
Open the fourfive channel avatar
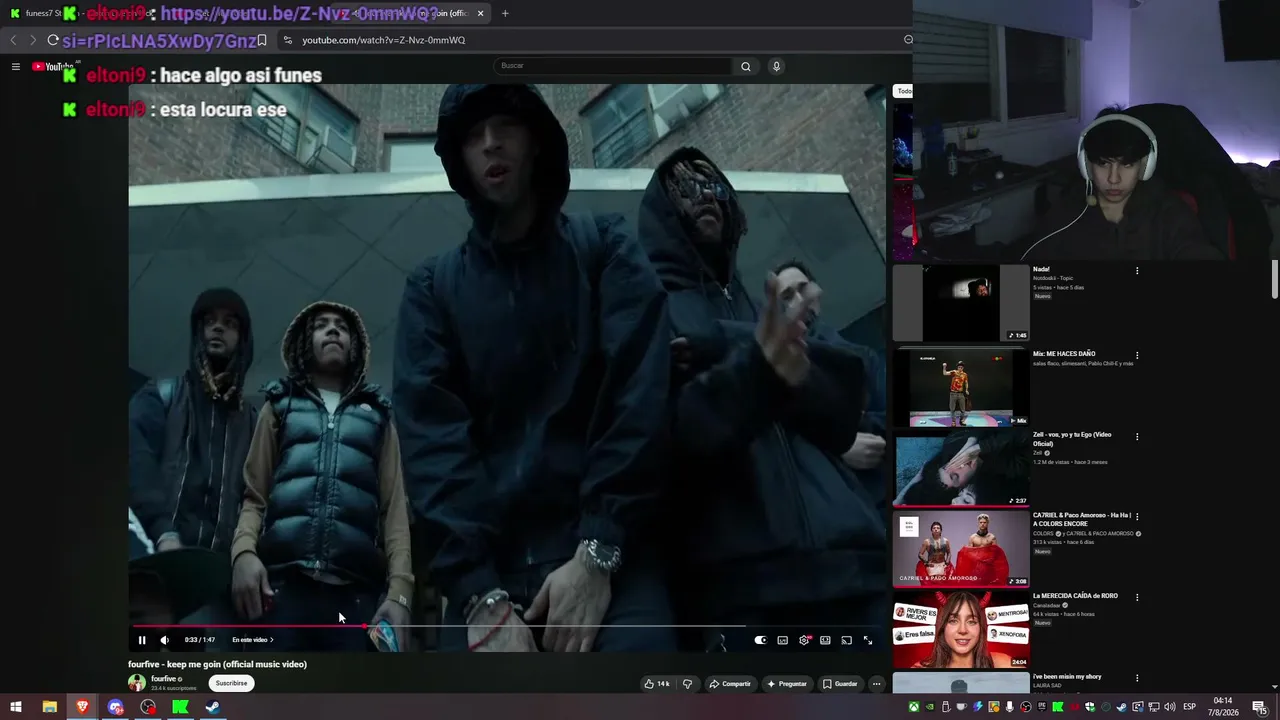[x=137, y=683]
